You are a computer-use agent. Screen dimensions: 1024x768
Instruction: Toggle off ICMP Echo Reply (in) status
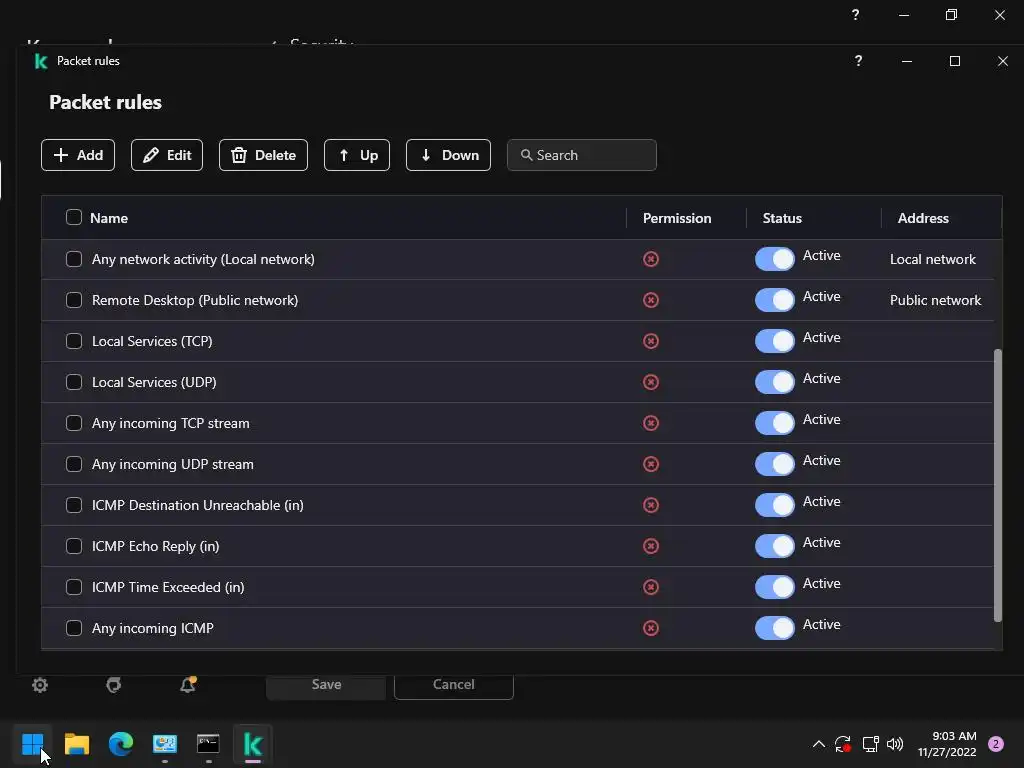pyautogui.click(x=775, y=546)
